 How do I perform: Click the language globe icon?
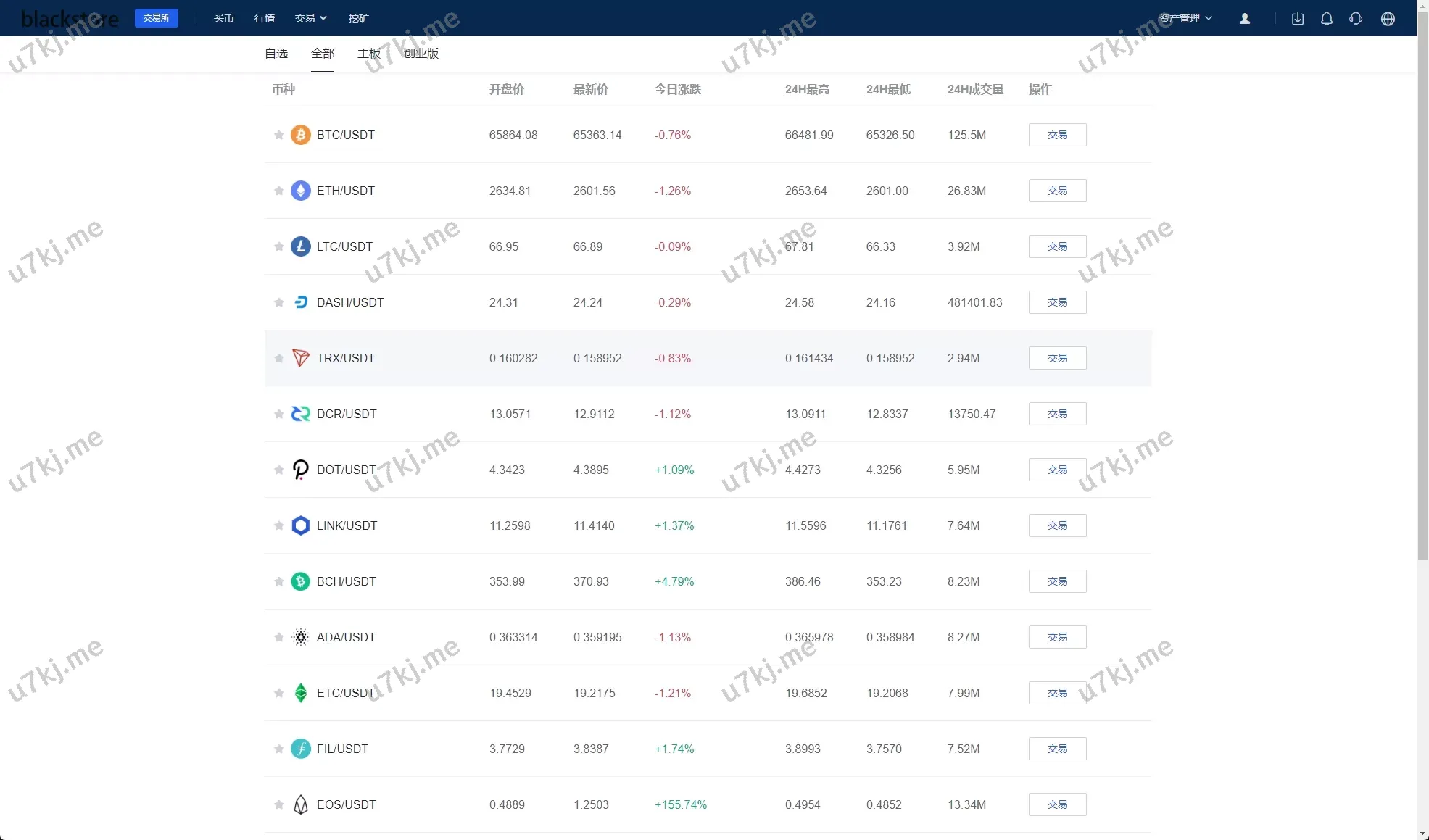click(x=1387, y=19)
